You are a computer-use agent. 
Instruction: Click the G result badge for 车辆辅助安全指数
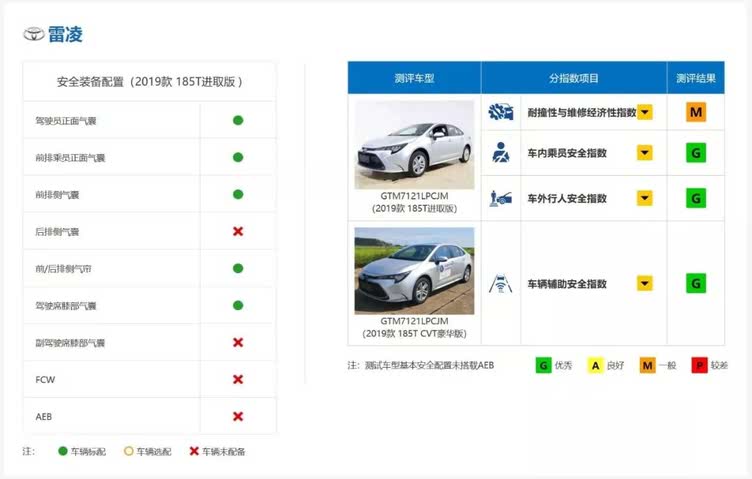coord(695,283)
